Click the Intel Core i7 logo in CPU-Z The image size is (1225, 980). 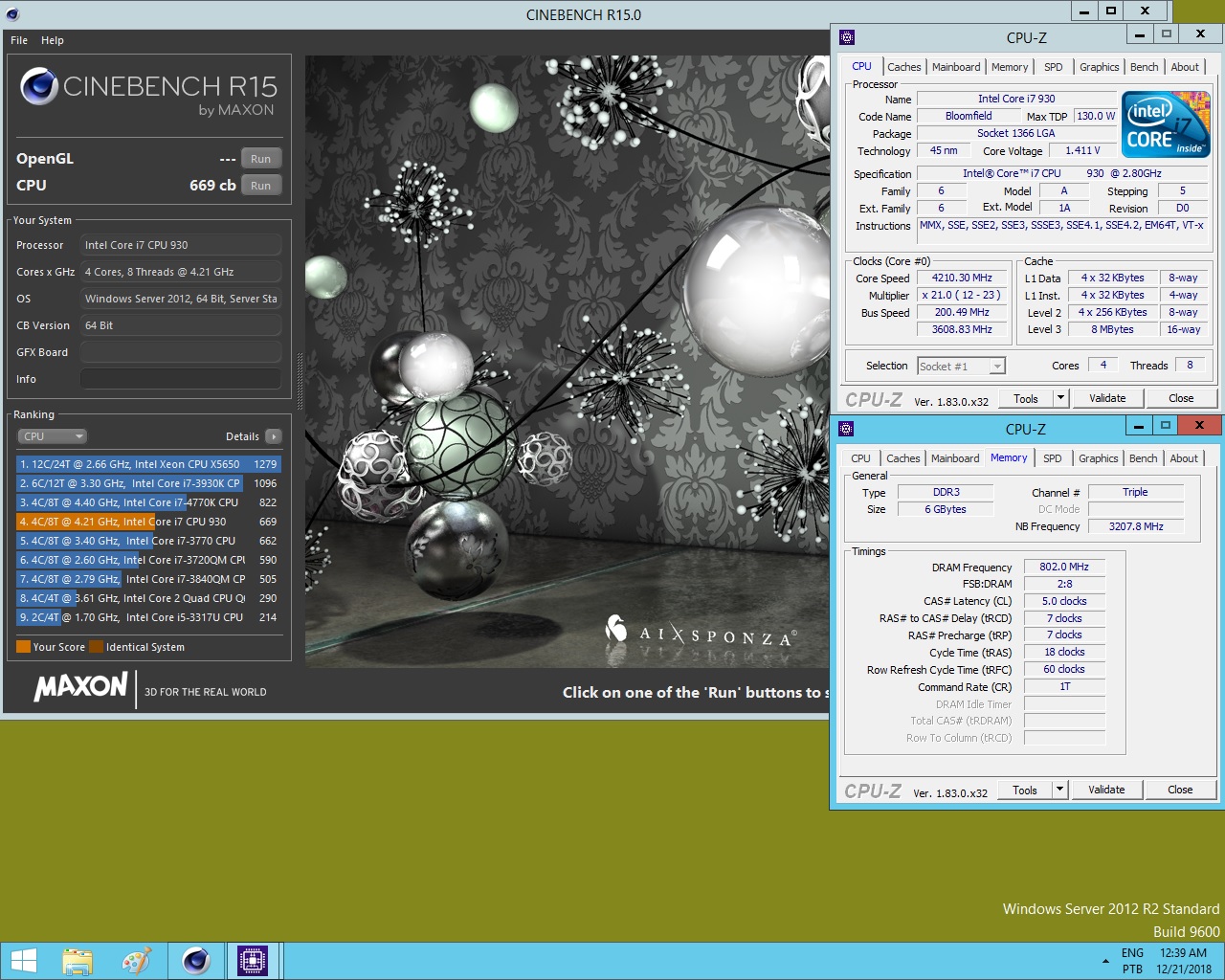[1166, 124]
